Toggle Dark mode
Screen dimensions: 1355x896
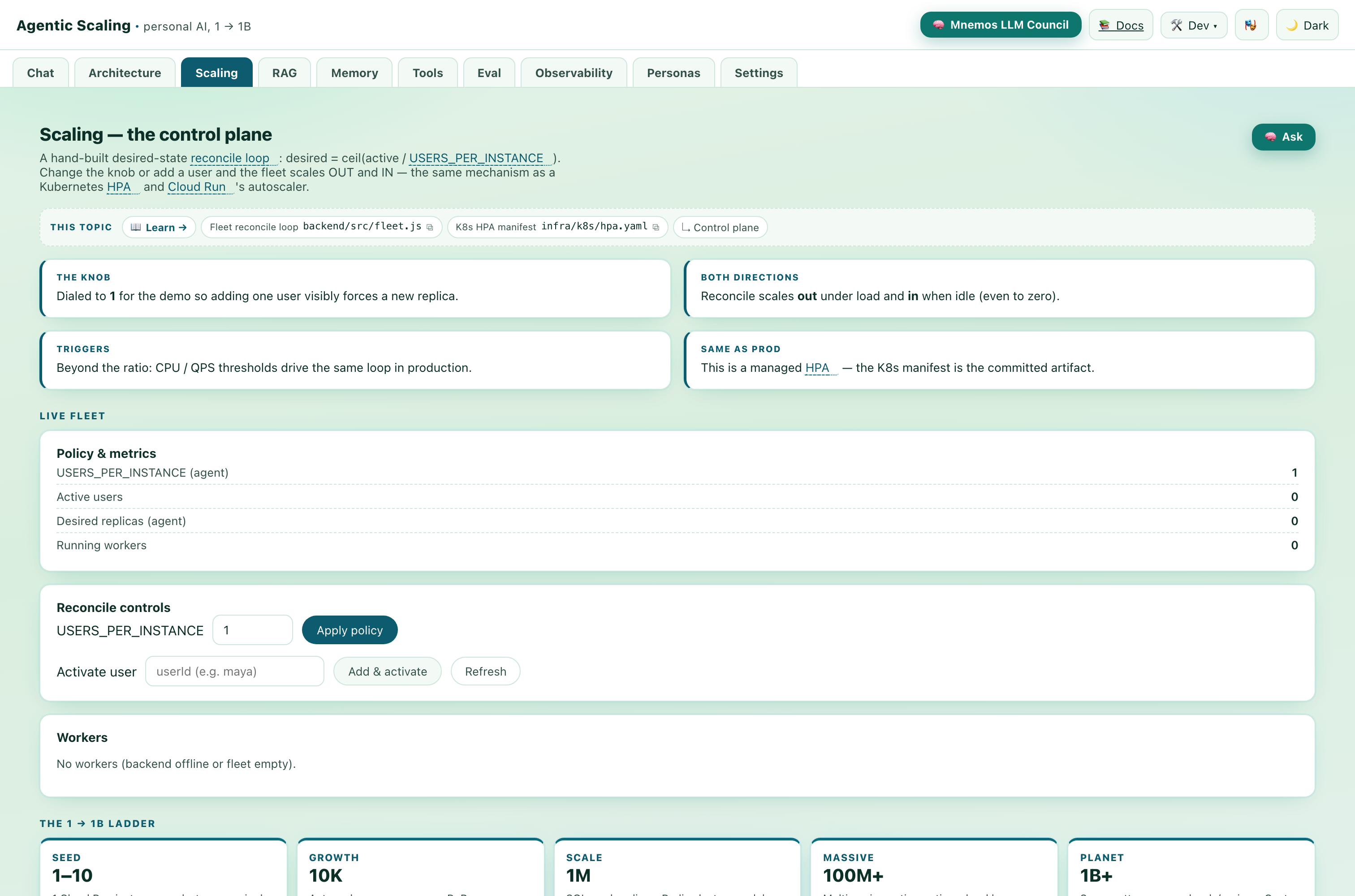(x=1307, y=25)
